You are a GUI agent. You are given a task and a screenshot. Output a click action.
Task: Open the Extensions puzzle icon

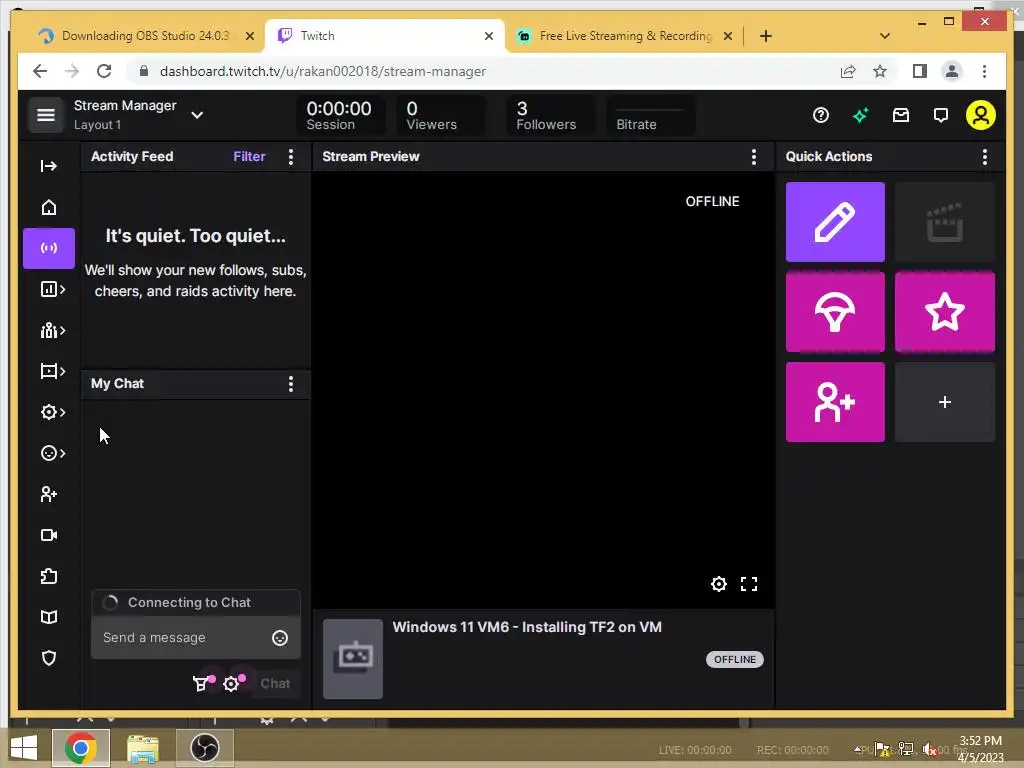(49, 576)
